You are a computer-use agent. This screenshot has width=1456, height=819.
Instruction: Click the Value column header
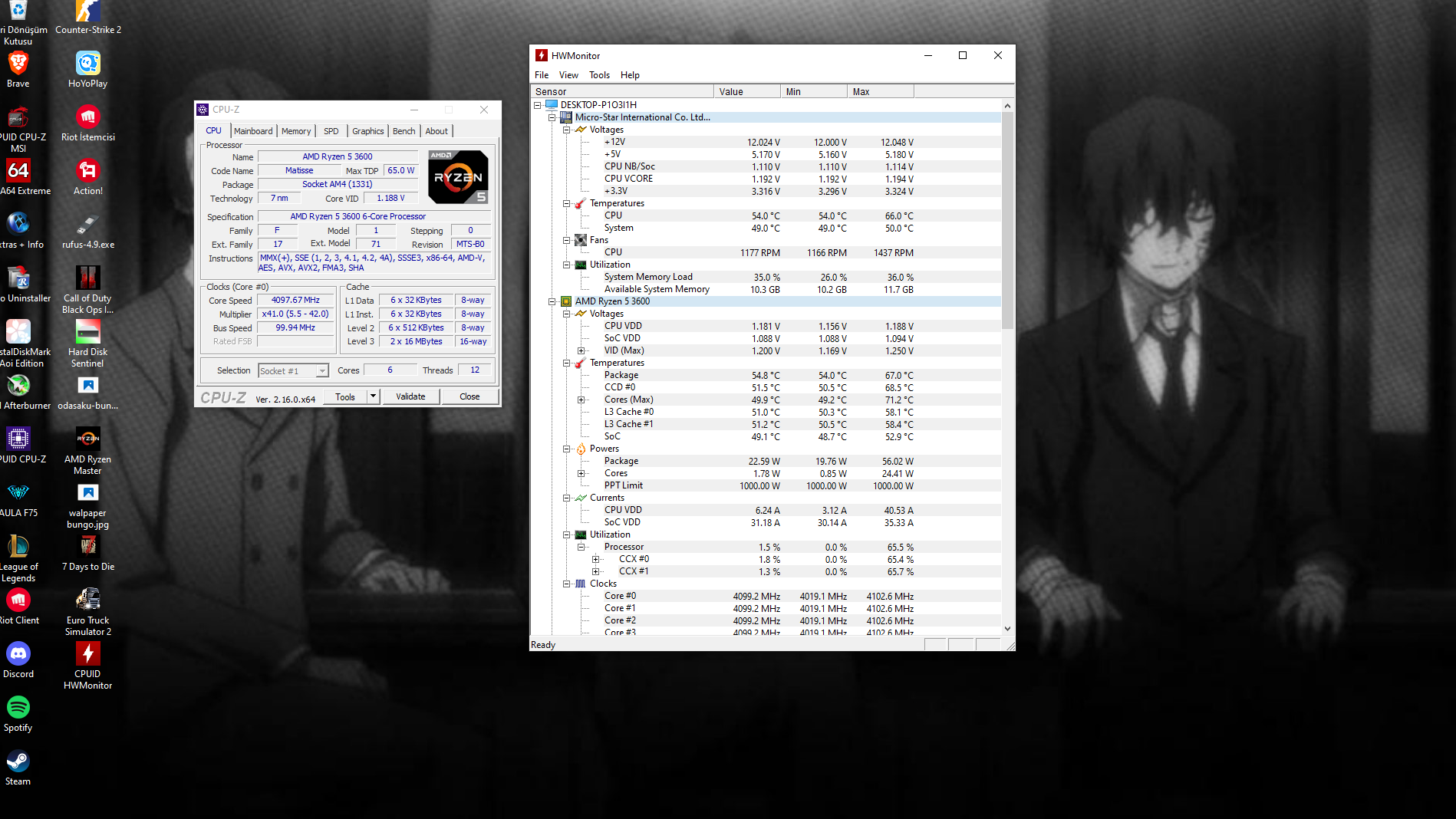747,91
